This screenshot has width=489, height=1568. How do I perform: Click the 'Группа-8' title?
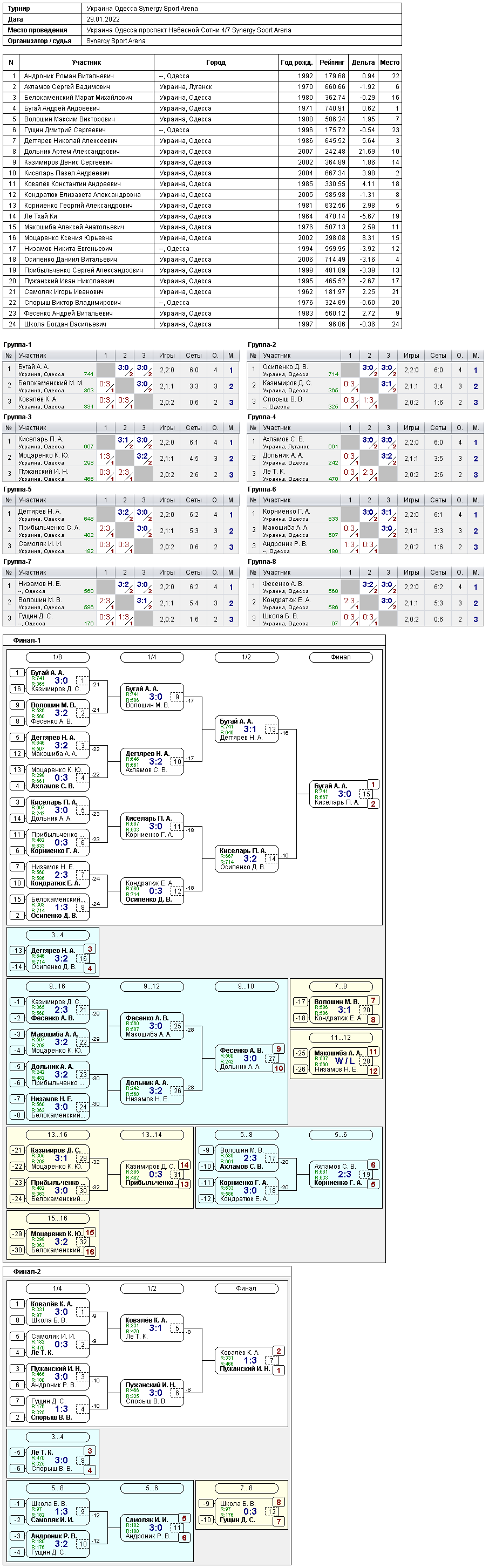[x=262, y=562]
